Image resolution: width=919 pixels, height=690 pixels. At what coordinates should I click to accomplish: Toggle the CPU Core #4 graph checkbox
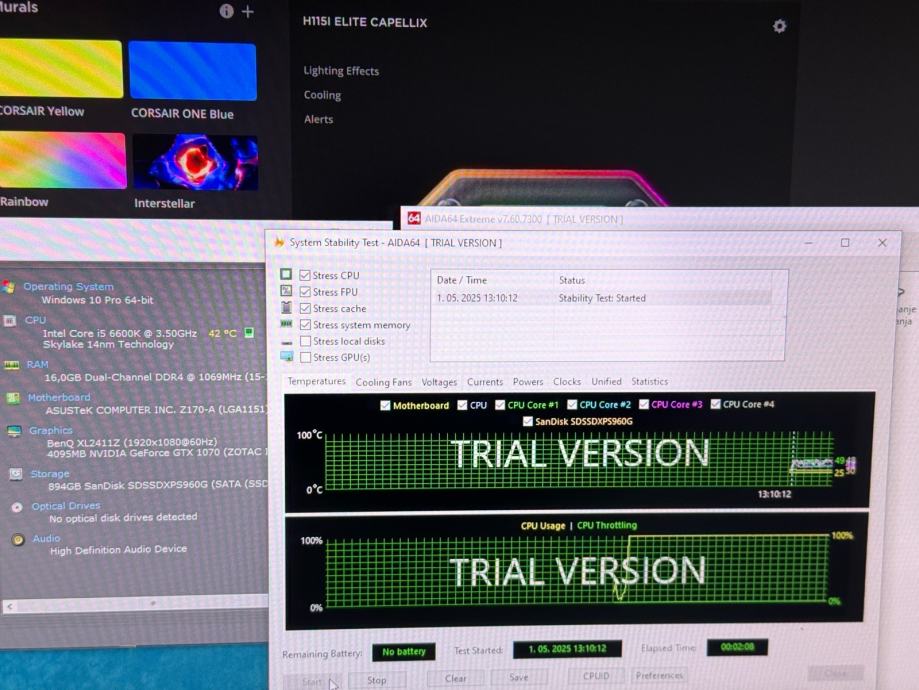pyautogui.click(x=715, y=404)
